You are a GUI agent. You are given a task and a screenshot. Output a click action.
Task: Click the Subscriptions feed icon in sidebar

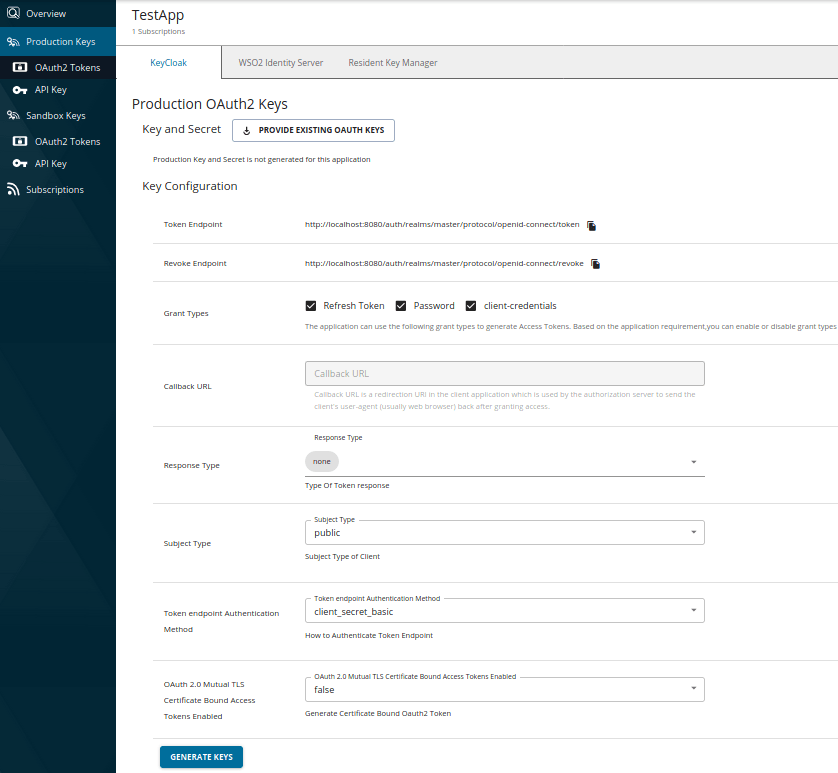14,189
